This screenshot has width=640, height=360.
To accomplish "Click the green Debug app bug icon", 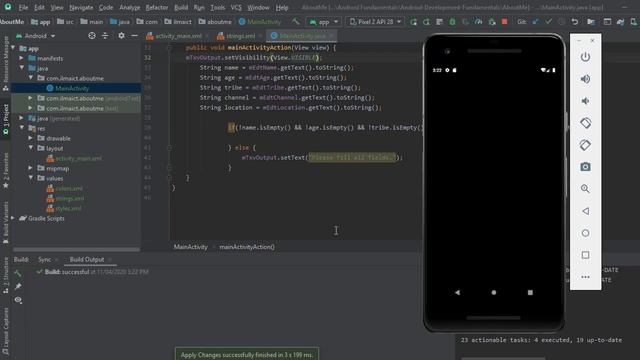I will pyautogui.click(x=452, y=22).
